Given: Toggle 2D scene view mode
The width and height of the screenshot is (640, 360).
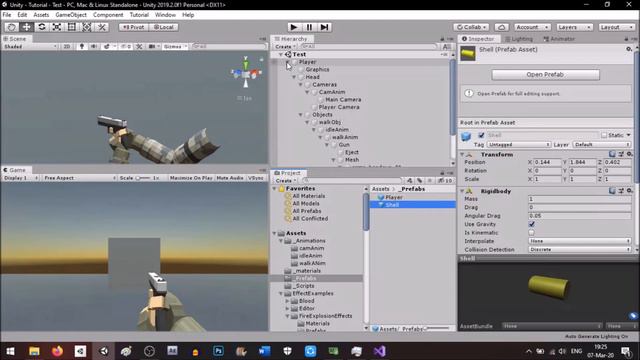Looking at the screenshot, I should [67, 46].
